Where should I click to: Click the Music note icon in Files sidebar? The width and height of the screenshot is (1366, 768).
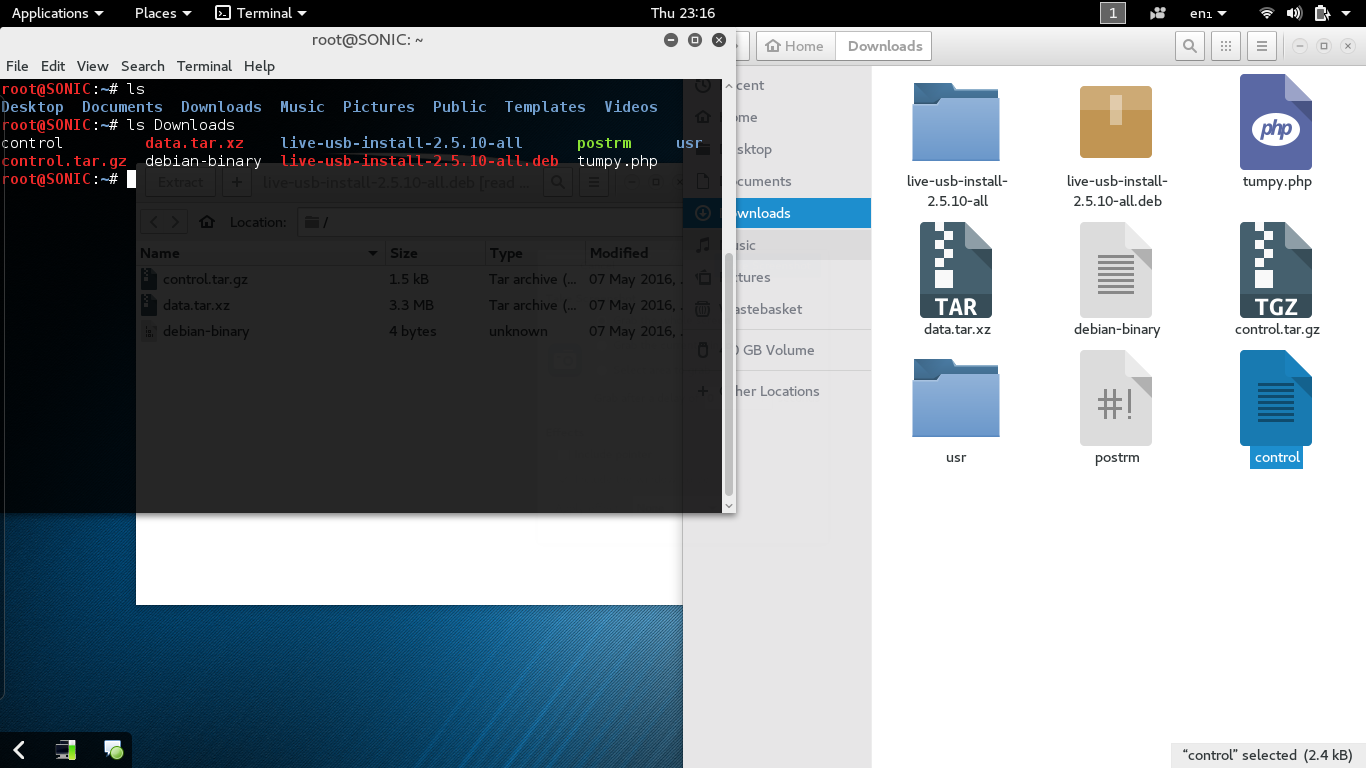(x=703, y=245)
